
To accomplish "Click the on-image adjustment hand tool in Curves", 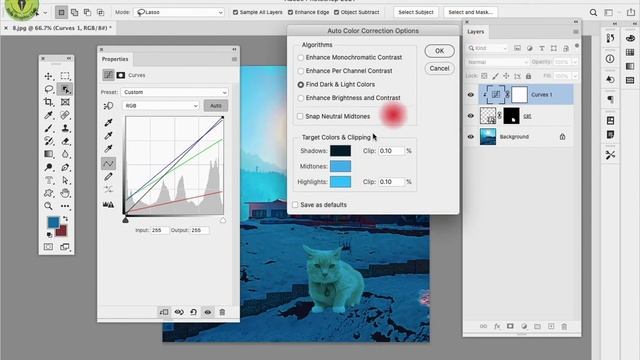I will point(108,106).
